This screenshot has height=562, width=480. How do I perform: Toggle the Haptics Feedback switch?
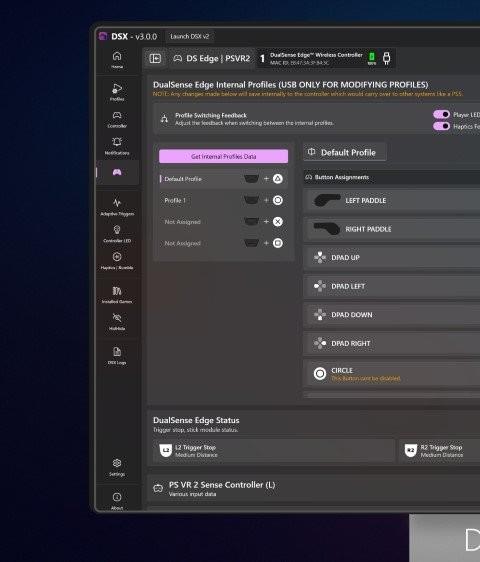(x=441, y=126)
